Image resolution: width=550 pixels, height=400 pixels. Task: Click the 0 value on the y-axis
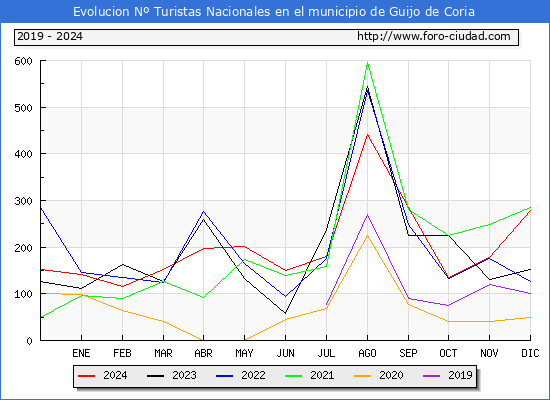click(29, 341)
